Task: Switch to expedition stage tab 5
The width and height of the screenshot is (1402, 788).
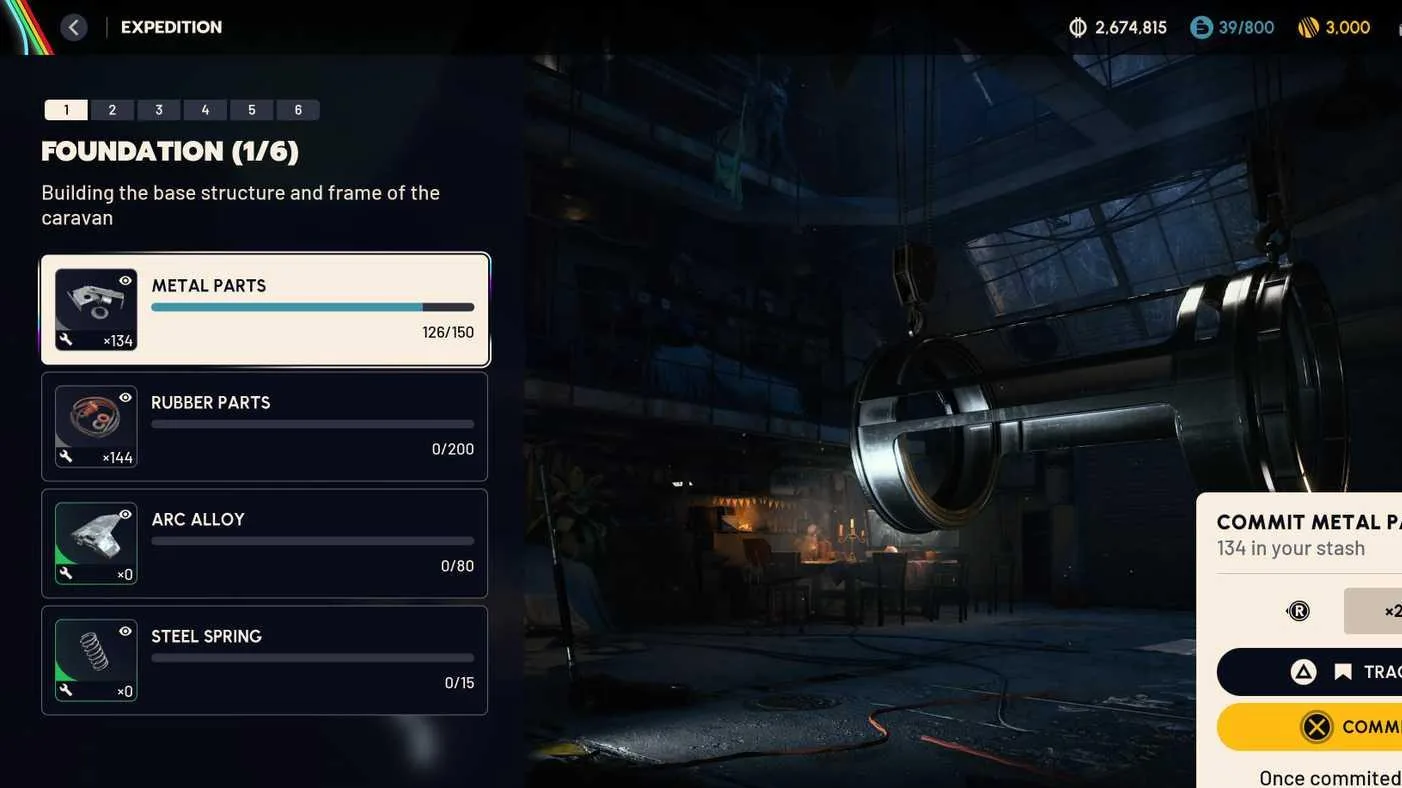Action: tap(252, 110)
